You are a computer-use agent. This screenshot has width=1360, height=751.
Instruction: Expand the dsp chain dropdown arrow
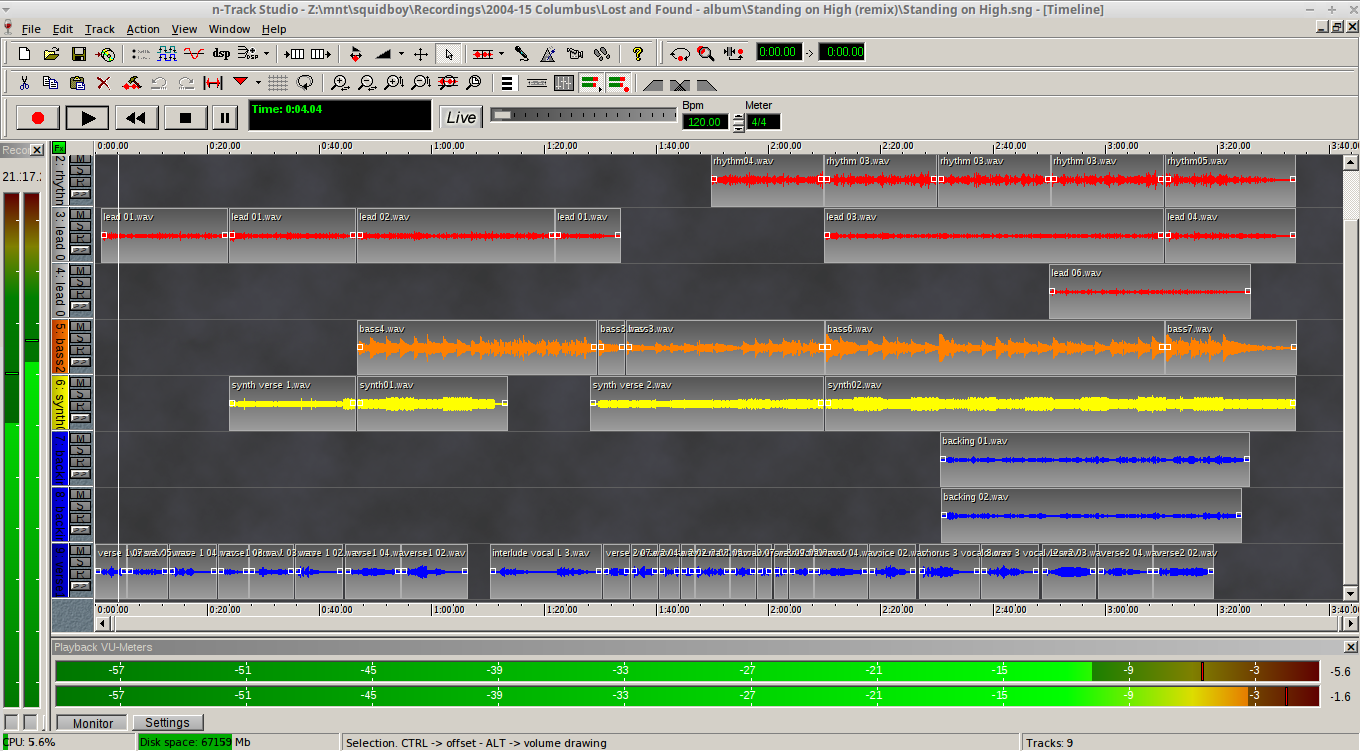(266, 53)
